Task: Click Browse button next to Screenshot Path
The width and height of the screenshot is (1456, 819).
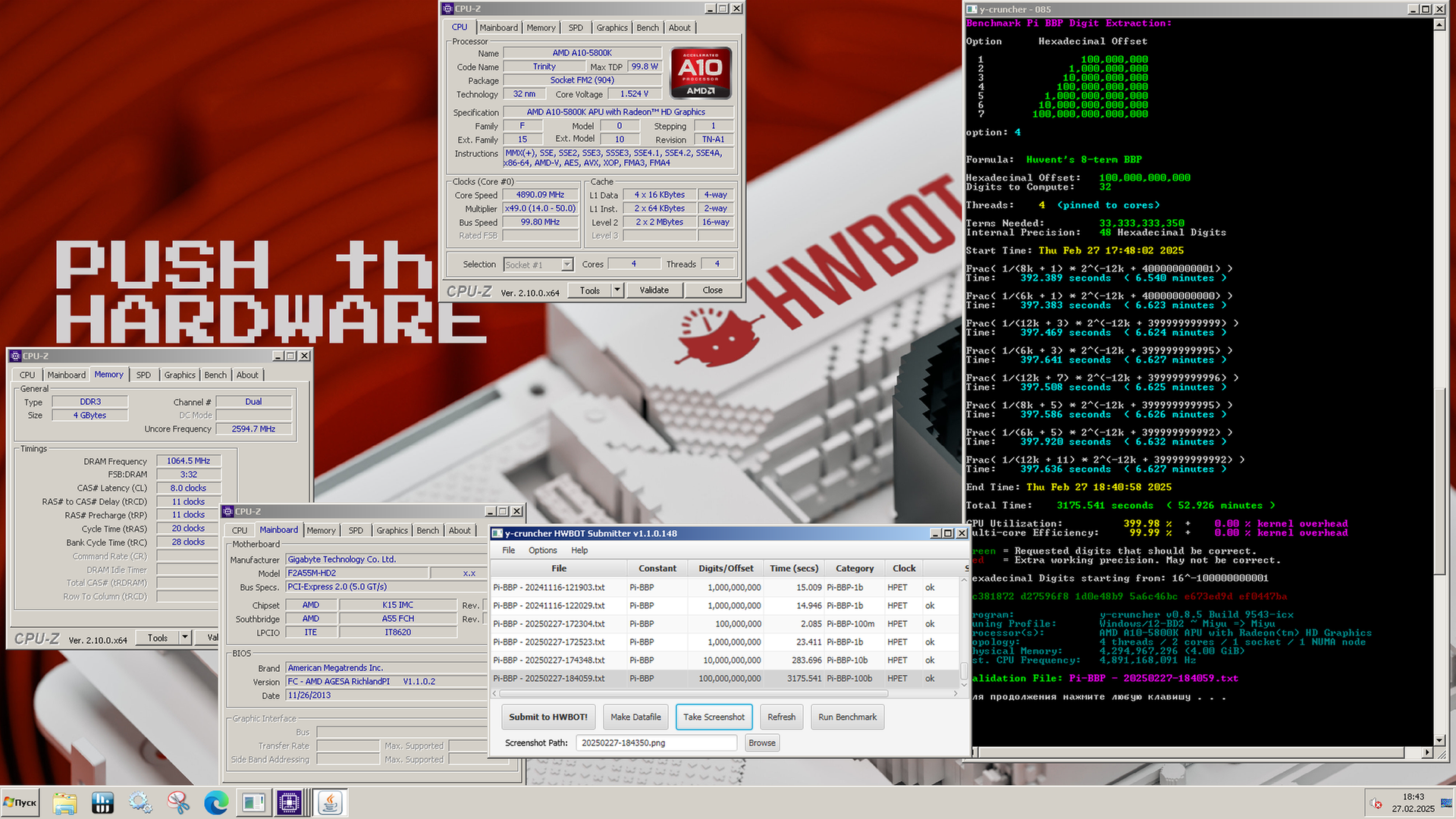Action: pos(762,742)
